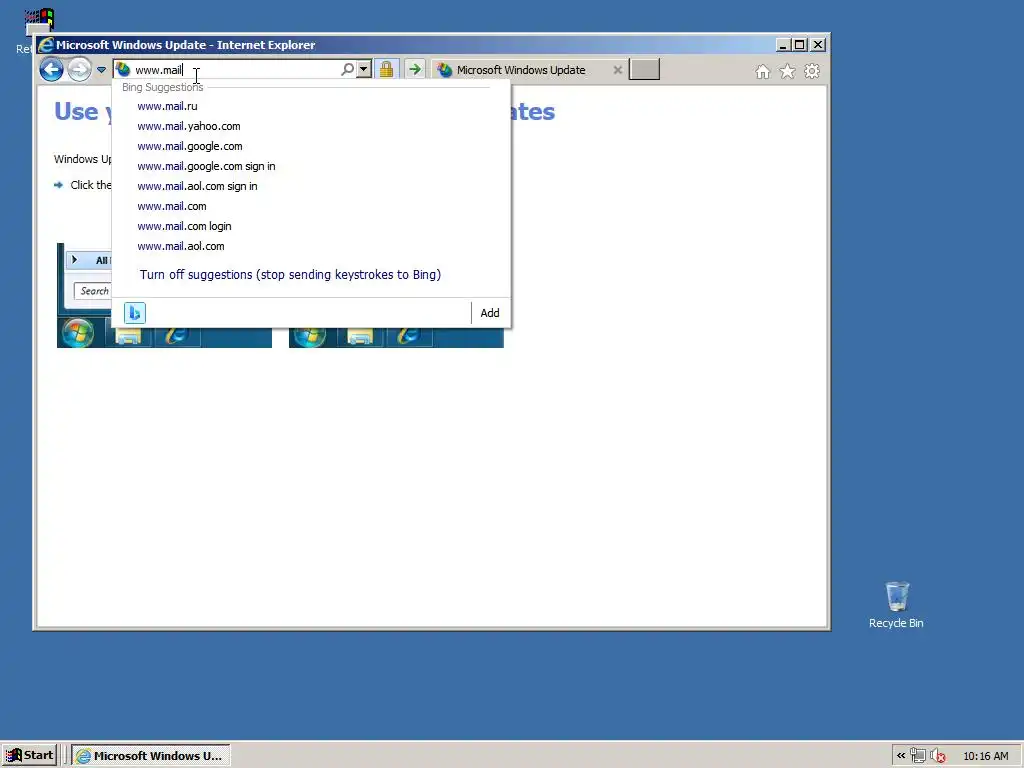Click the network tray icon
1024x768 pixels.
click(918, 756)
